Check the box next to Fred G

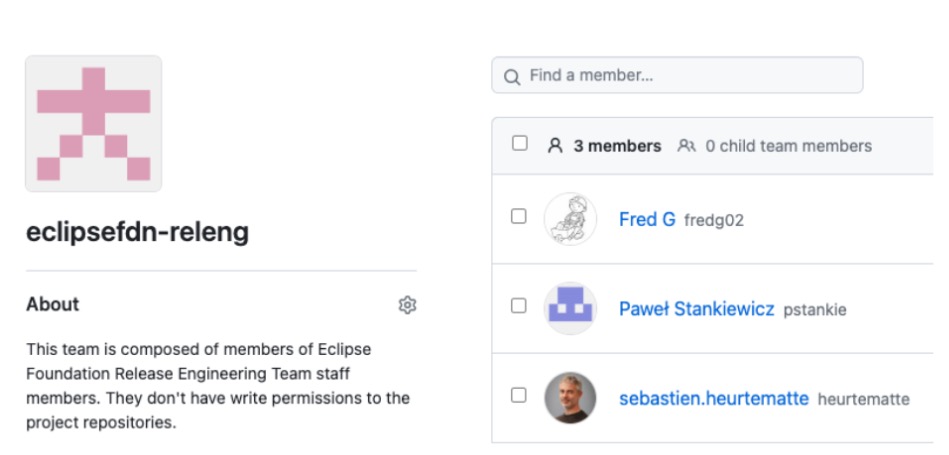pos(519,216)
